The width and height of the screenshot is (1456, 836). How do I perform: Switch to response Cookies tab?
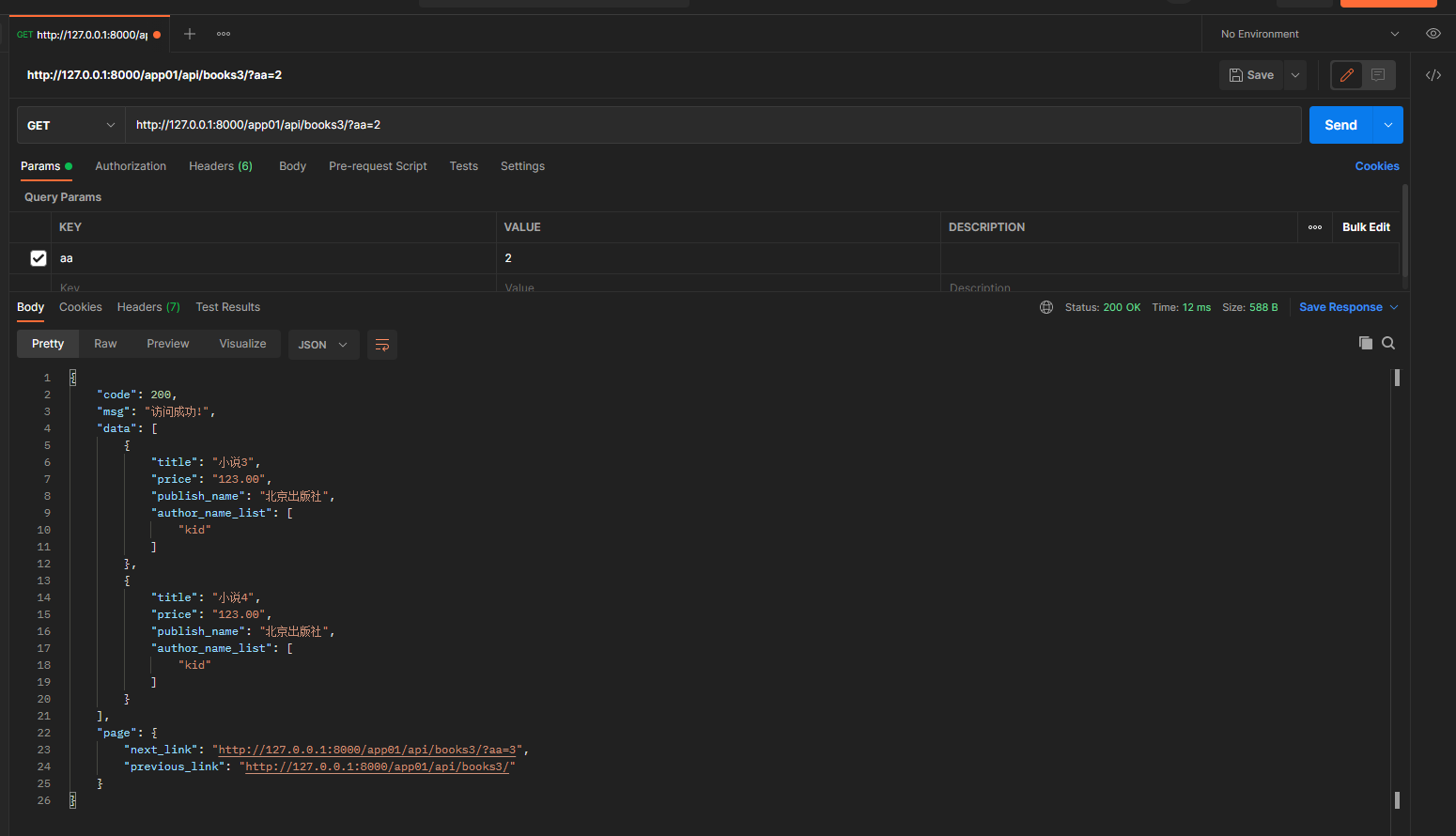[81, 307]
